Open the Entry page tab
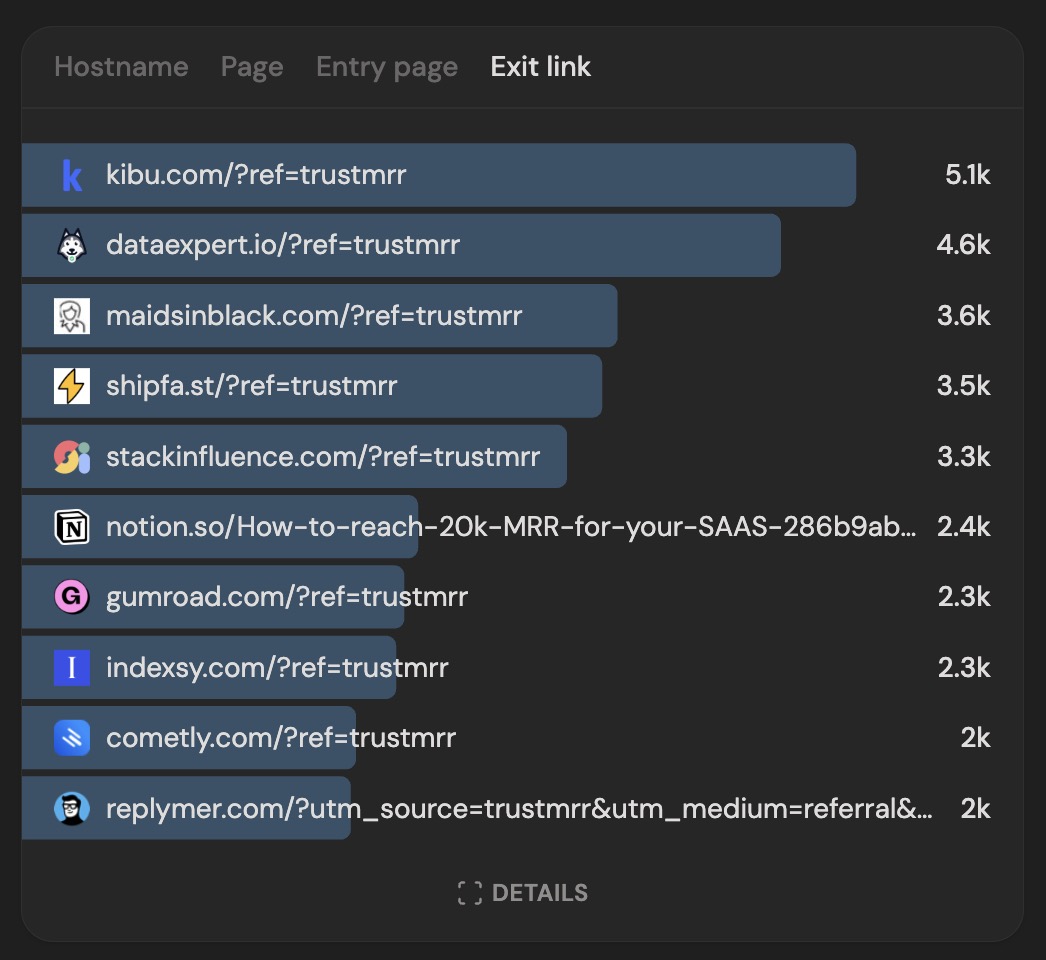 (387, 67)
